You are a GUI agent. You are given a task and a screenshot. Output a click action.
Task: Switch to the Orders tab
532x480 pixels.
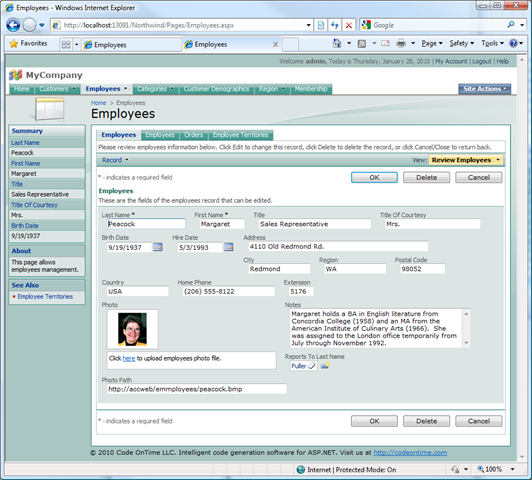pyautogui.click(x=193, y=135)
